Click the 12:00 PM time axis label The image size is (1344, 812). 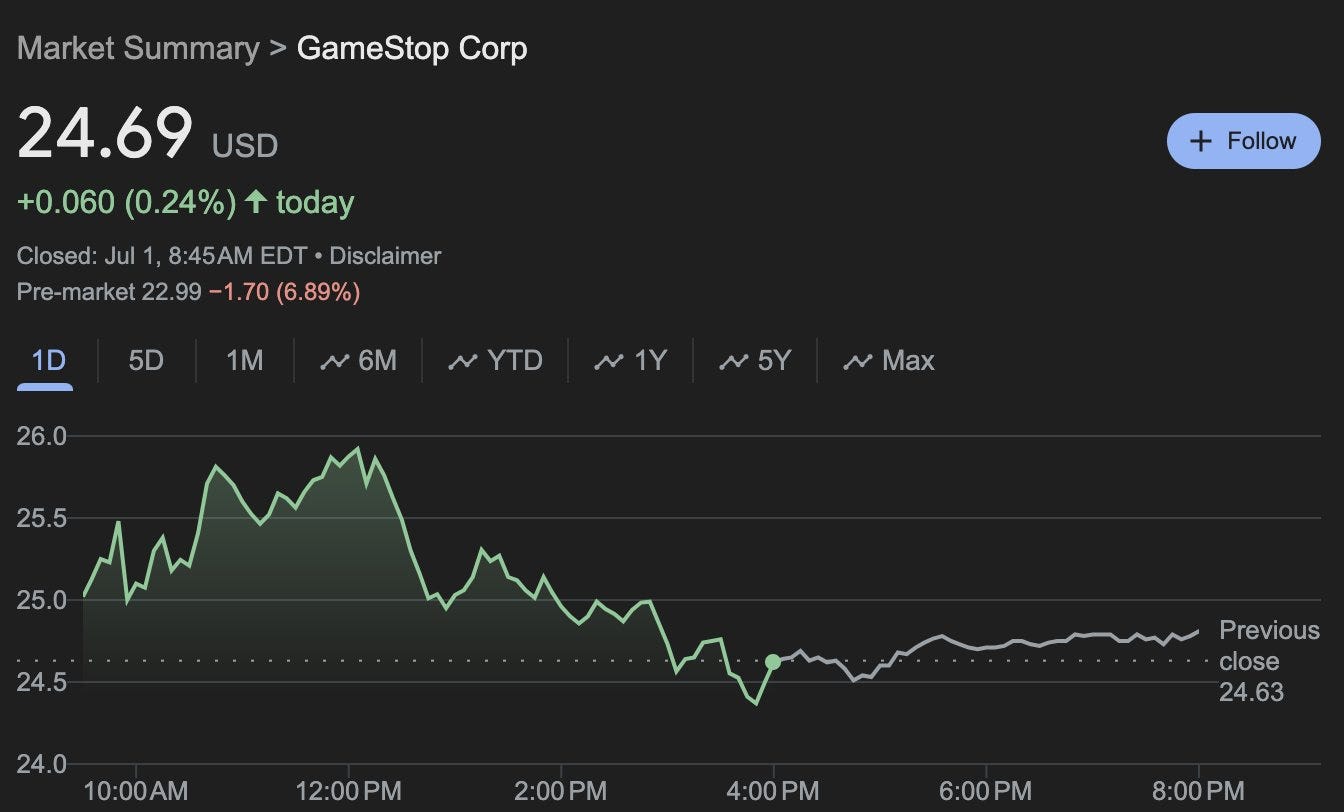pyautogui.click(x=349, y=792)
